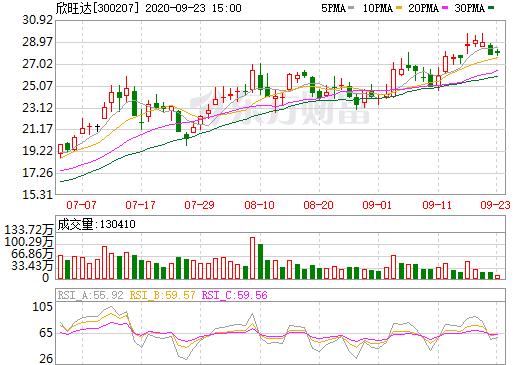The height and width of the screenshot is (365, 520).
Task: Click the 65 RSI axis label
Action: (x=46, y=333)
